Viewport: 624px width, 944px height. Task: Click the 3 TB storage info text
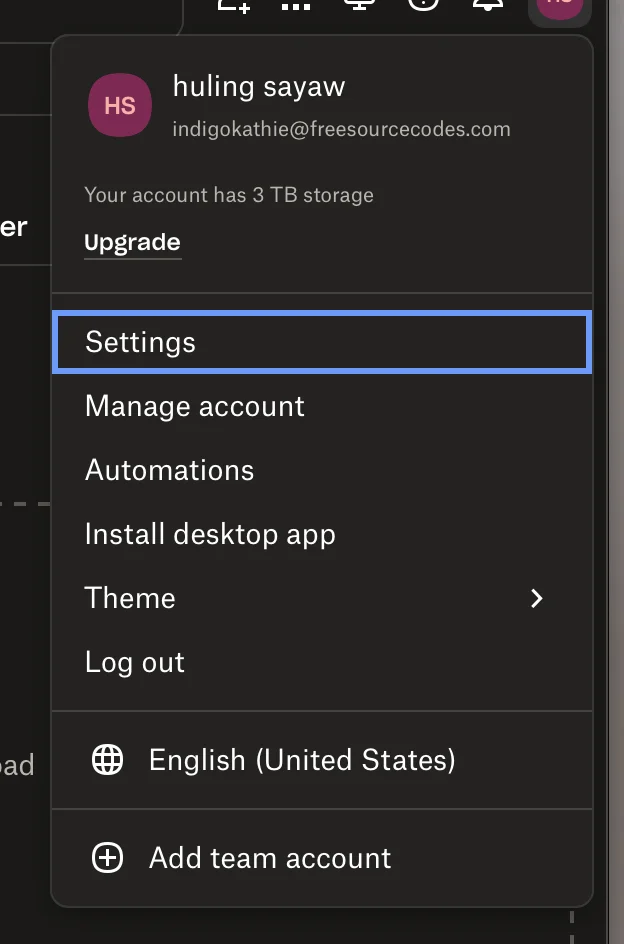[229, 195]
